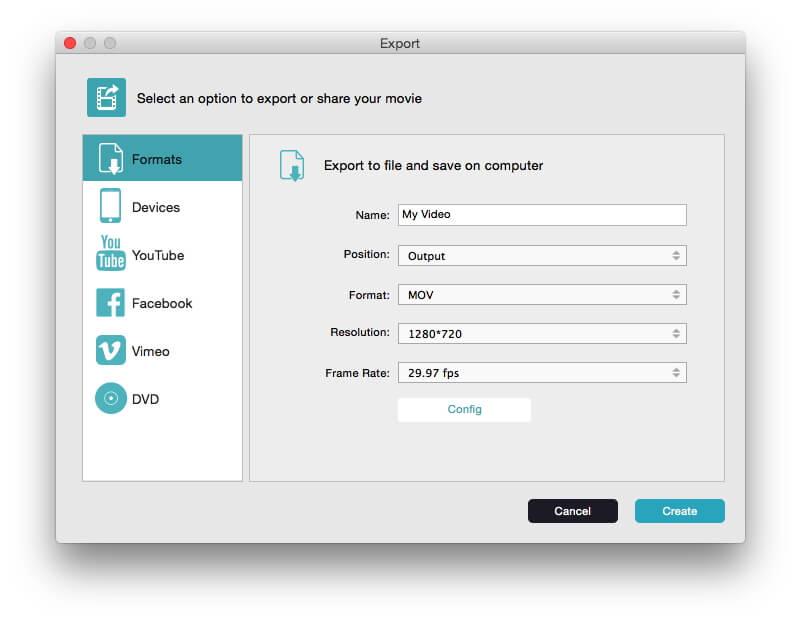
Task: Close the Export window with red button
Action: [x=70, y=43]
